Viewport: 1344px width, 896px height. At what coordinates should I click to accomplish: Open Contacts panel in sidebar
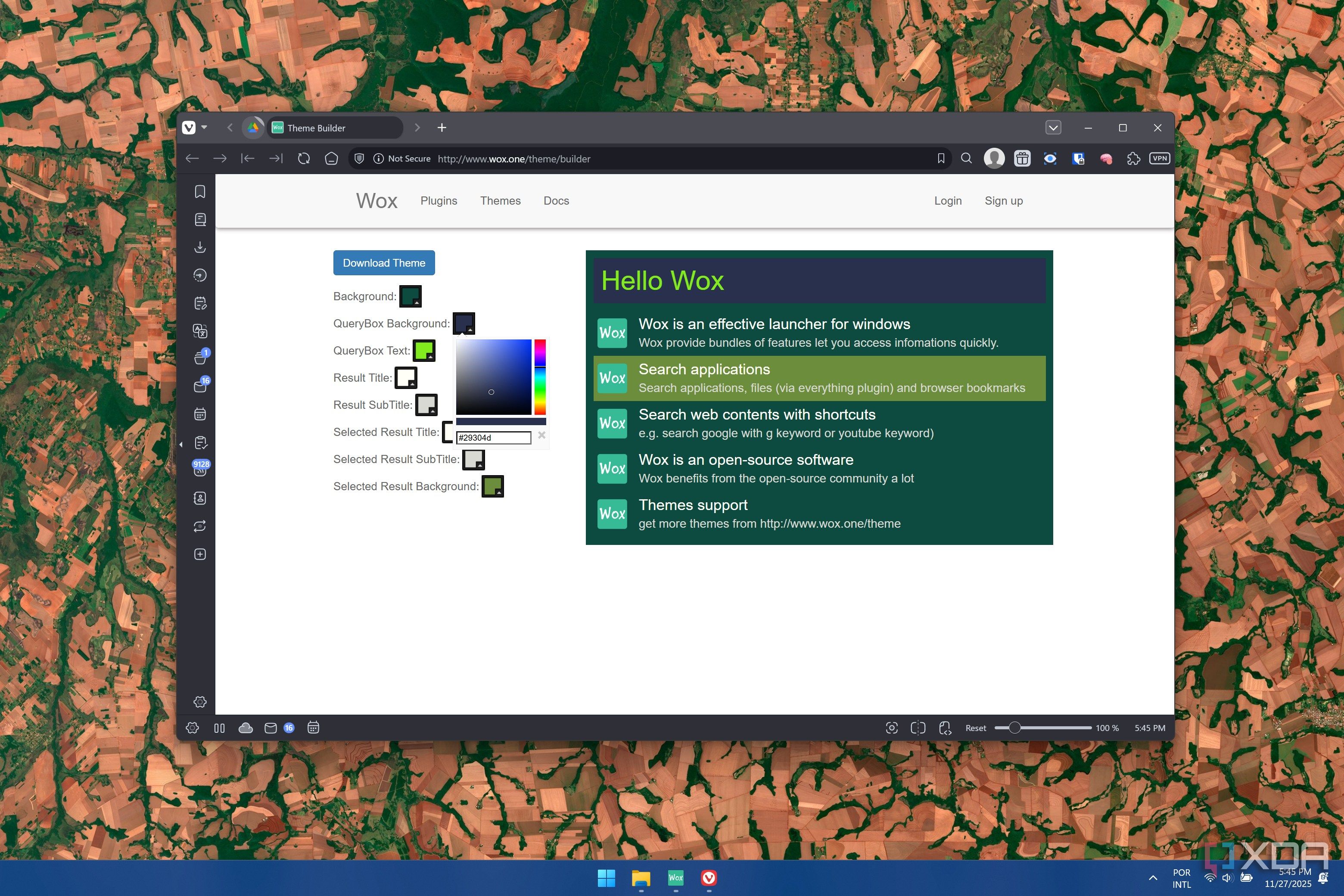pos(200,498)
